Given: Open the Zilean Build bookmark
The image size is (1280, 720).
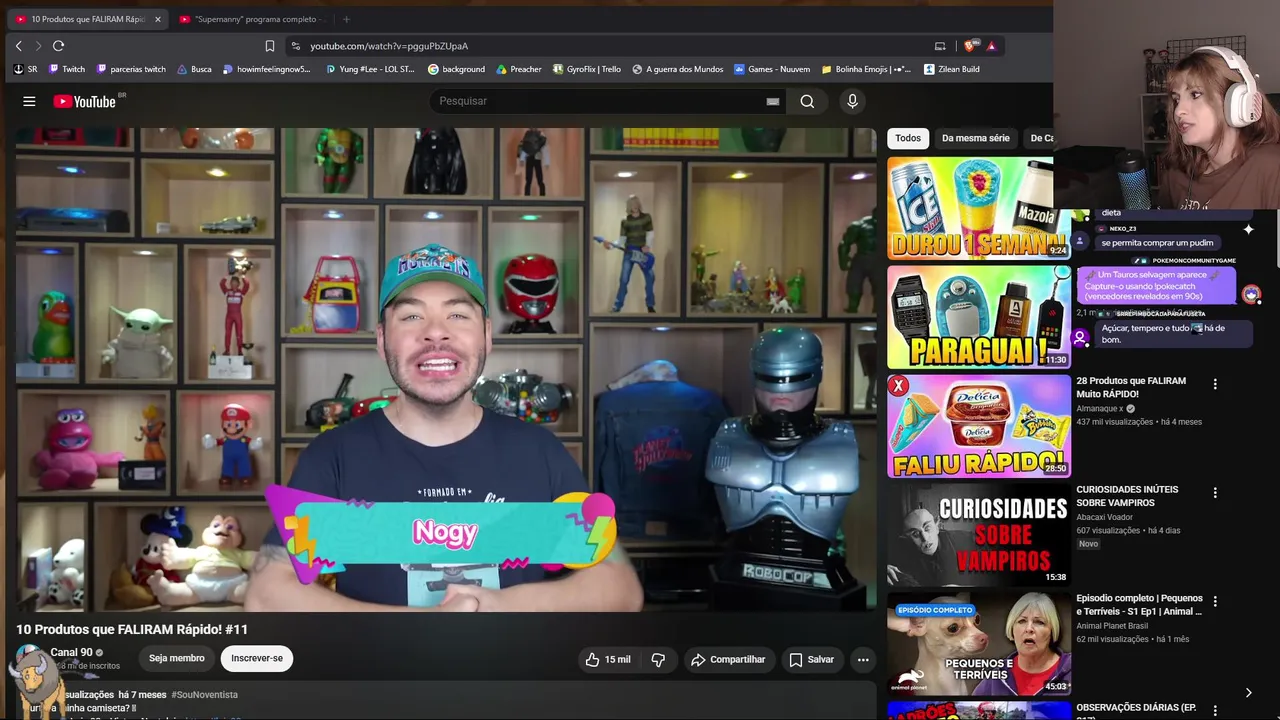Looking at the screenshot, I should click(952, 69).
